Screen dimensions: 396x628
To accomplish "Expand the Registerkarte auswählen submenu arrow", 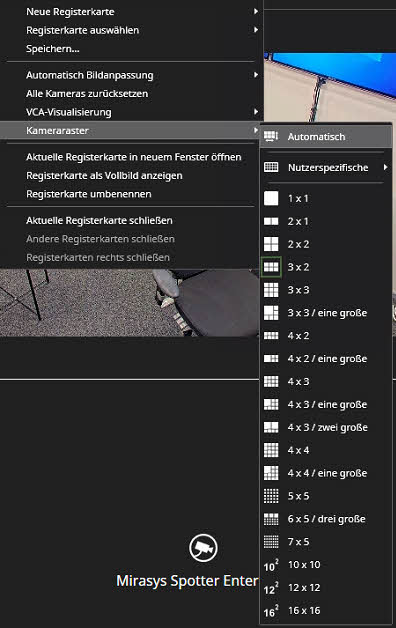I will [256, 30].
